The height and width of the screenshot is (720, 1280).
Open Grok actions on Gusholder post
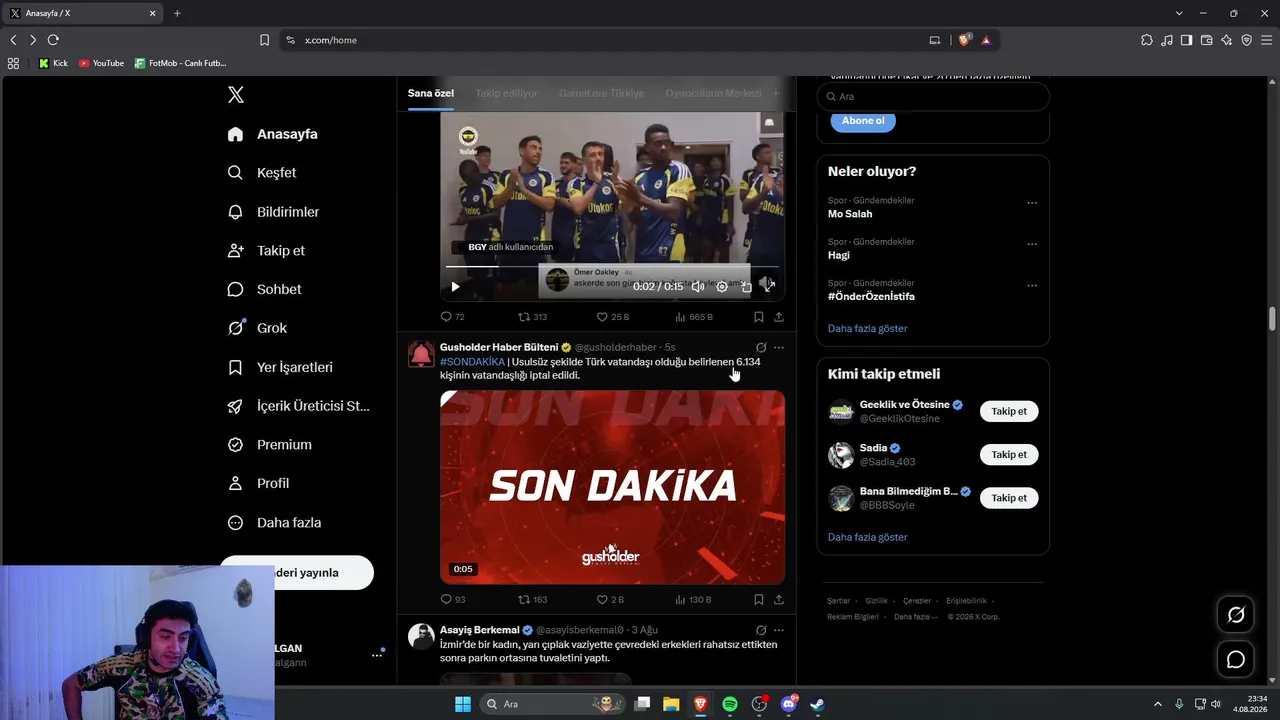click(x=761, y=348)
